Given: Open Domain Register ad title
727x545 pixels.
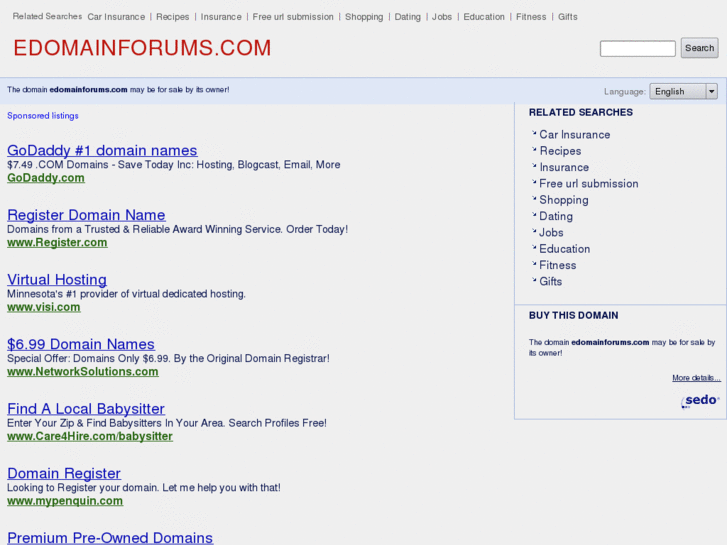Looking at the screenshot, I should click(64, 473).
